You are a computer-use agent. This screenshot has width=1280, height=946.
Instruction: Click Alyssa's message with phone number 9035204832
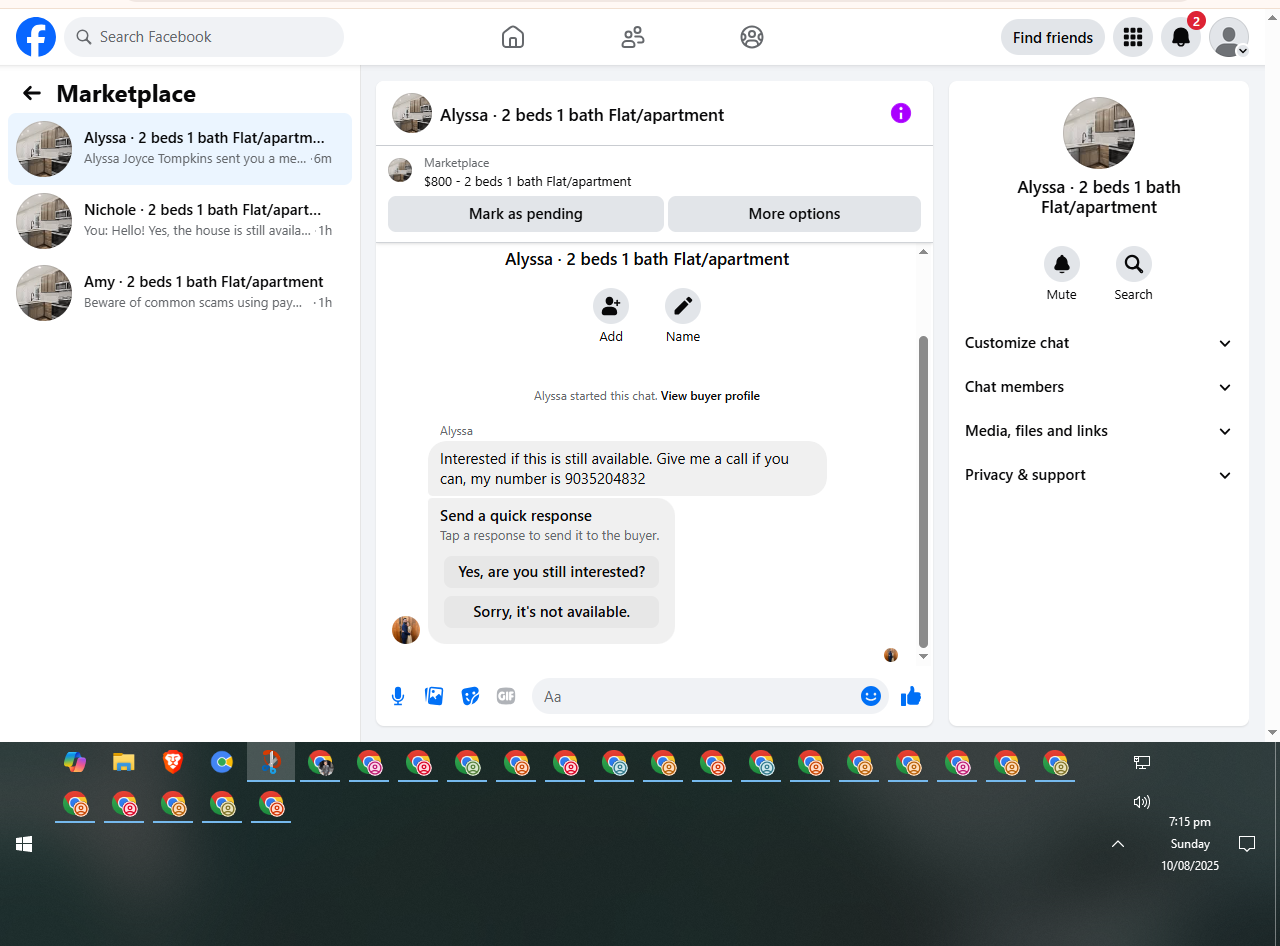coord(627,469)
